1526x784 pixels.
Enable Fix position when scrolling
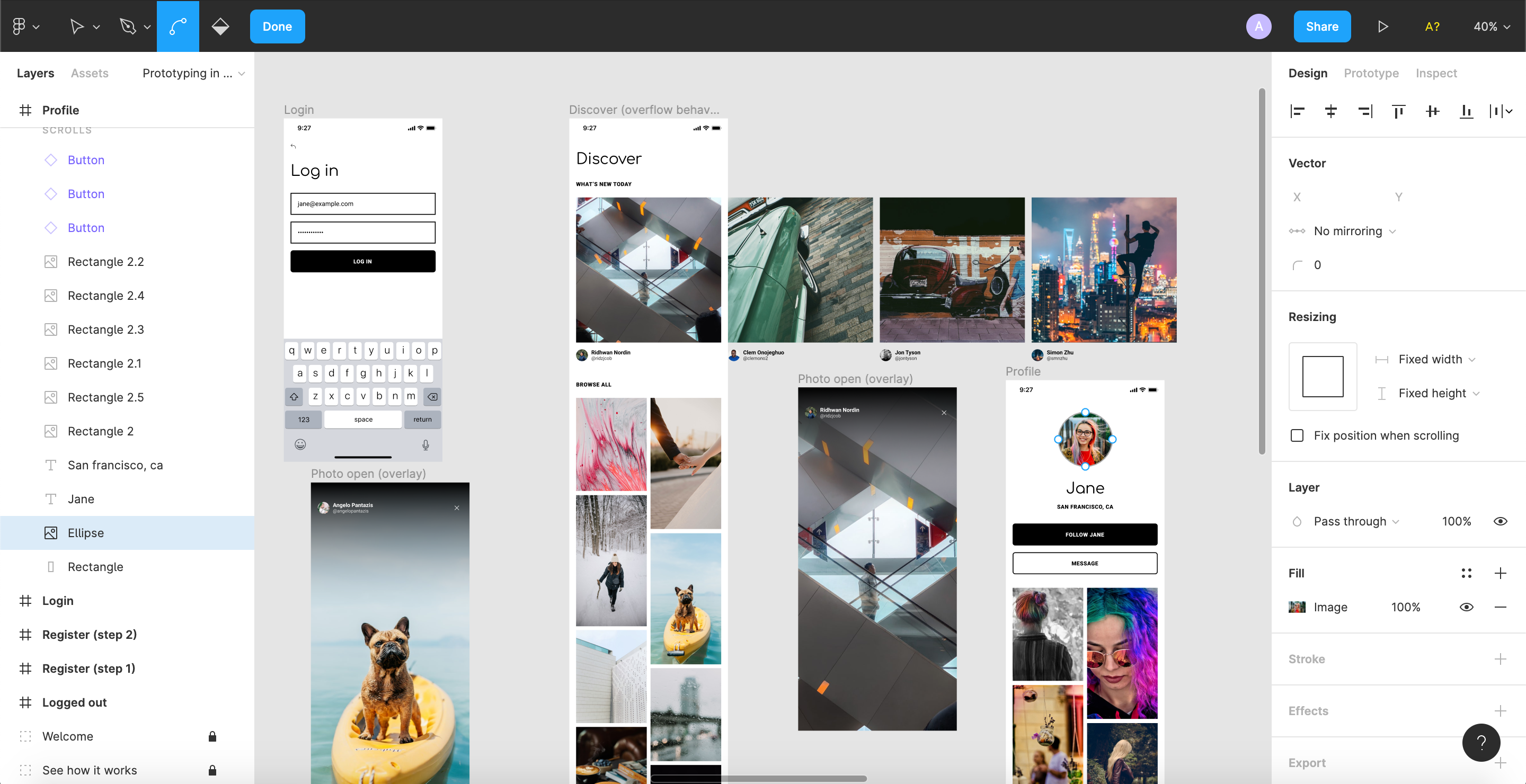click(1297, 435)
